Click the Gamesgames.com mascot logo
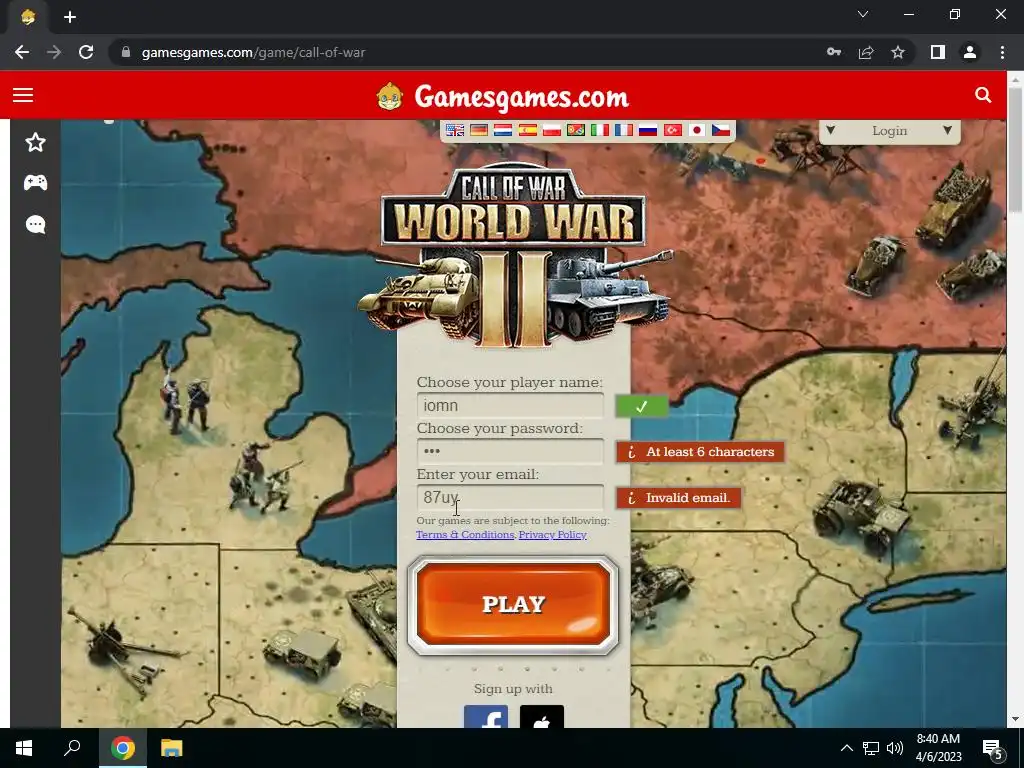 390,97
